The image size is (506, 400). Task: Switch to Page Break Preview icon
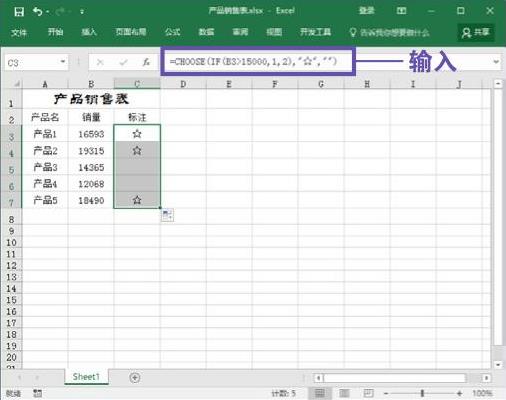coord(368,393)
